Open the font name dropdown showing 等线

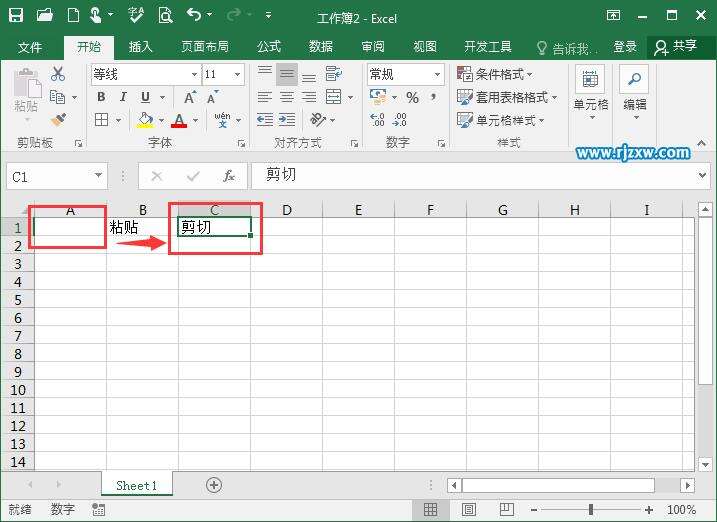194,74
